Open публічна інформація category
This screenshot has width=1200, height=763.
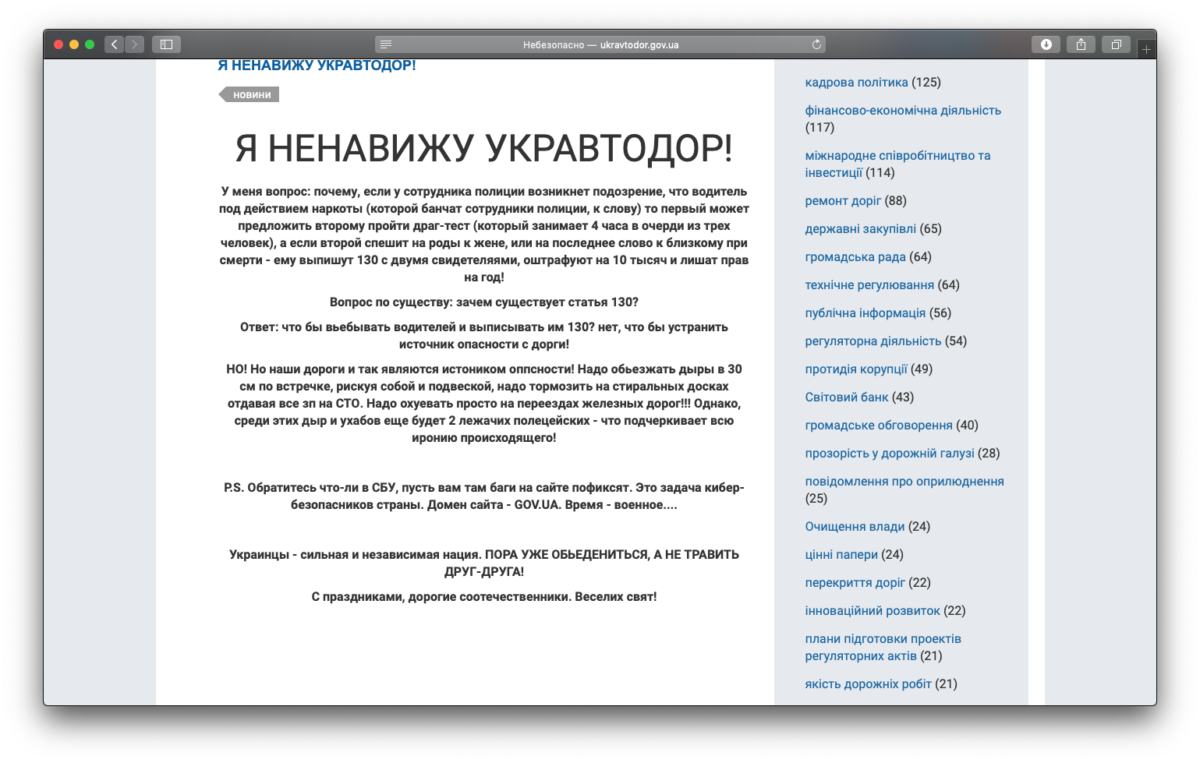click(x=865, y=312)
